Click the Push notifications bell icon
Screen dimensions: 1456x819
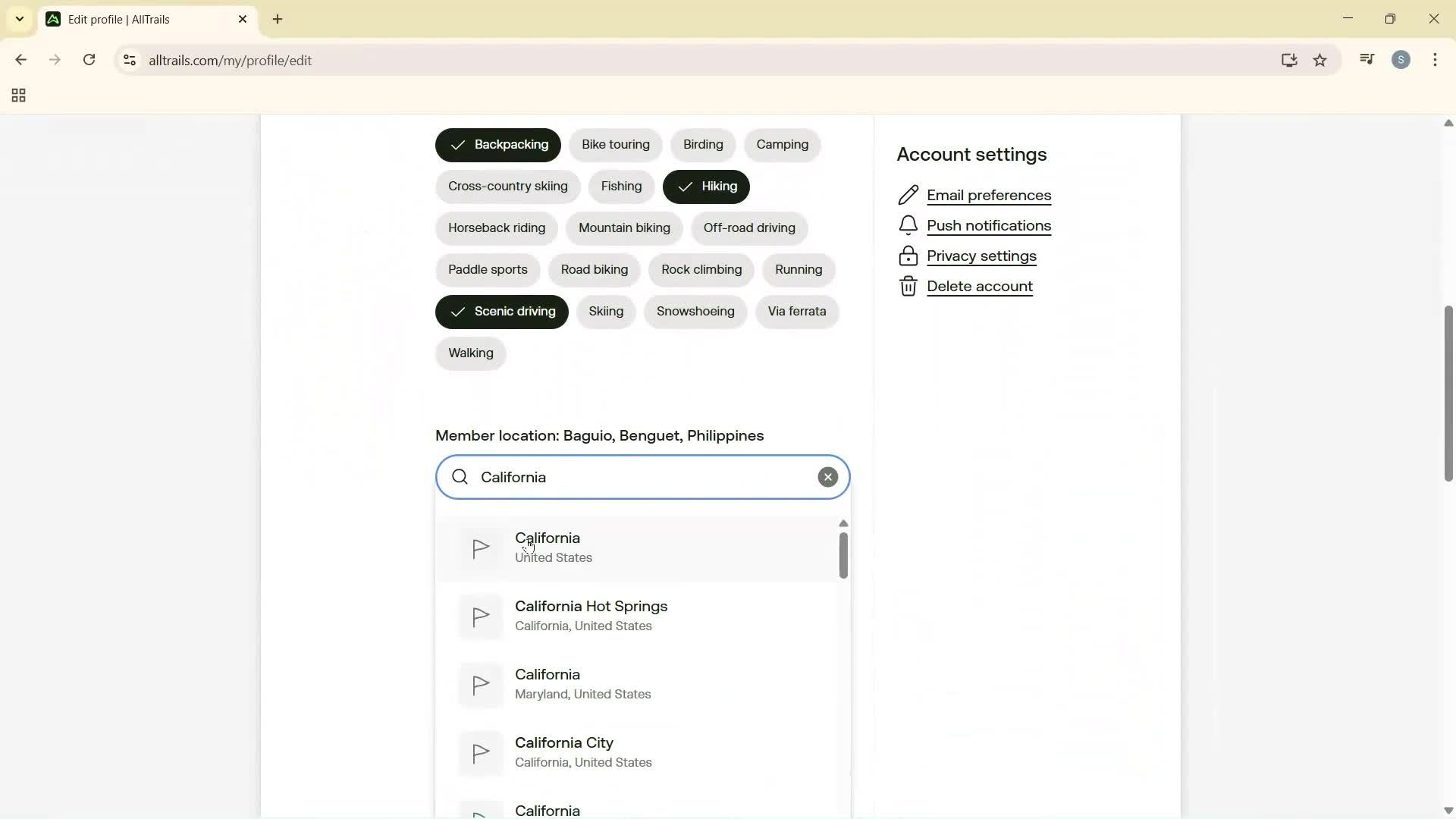pyautogui.click(x=909, y=225)
